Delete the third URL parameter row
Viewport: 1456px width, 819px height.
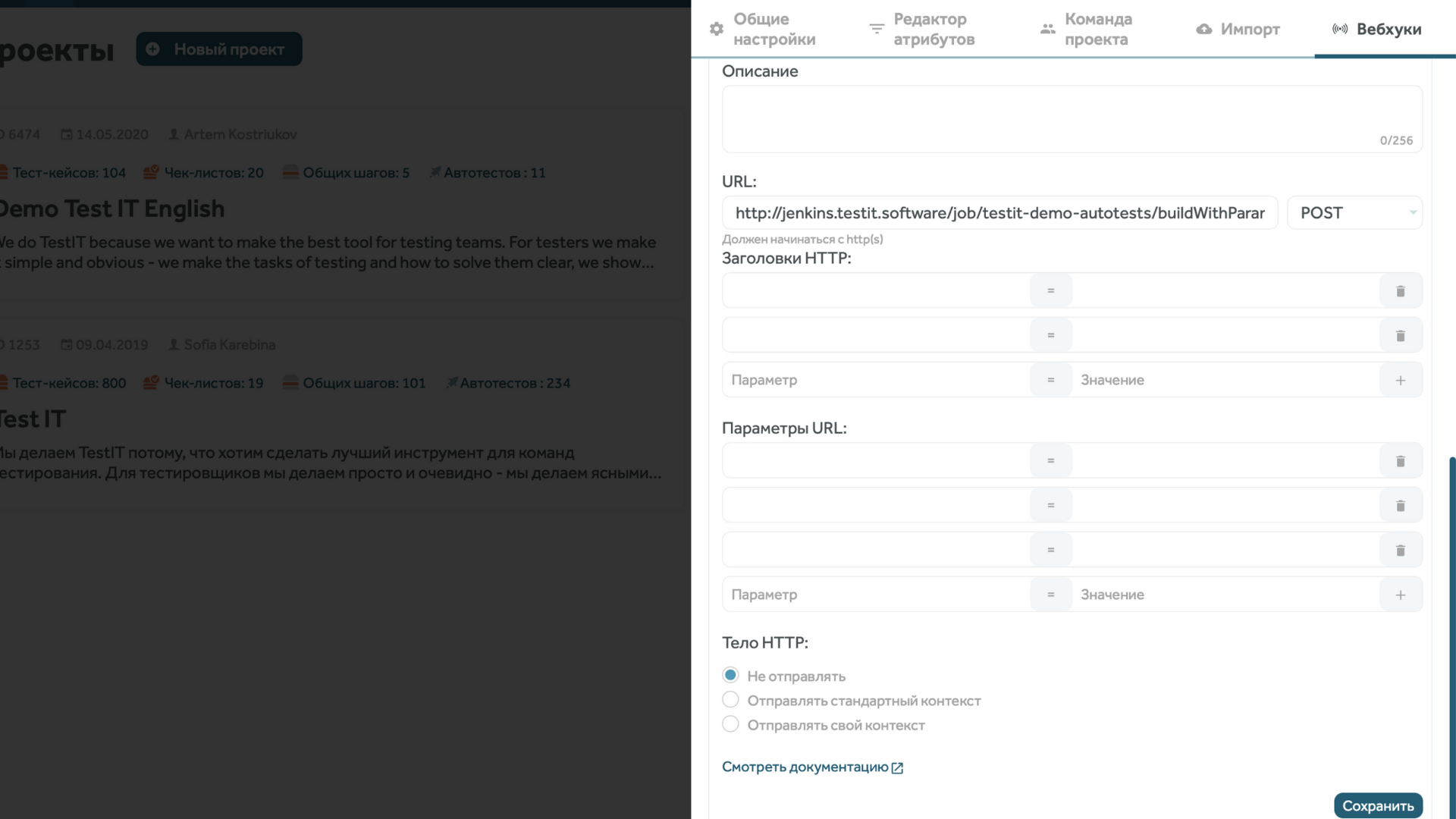click(1400, 551)
